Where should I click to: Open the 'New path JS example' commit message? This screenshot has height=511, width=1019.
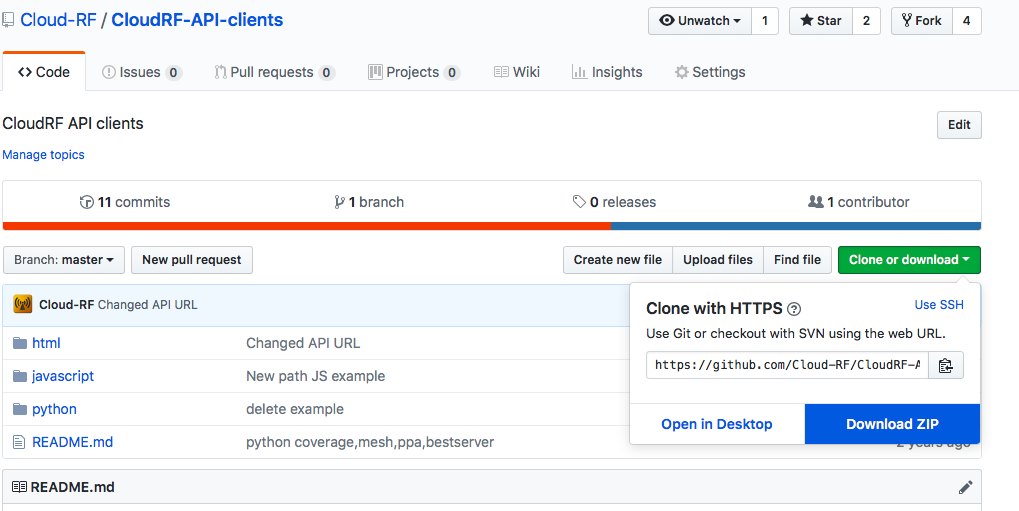pyautogui.click(x=316, y=376)
